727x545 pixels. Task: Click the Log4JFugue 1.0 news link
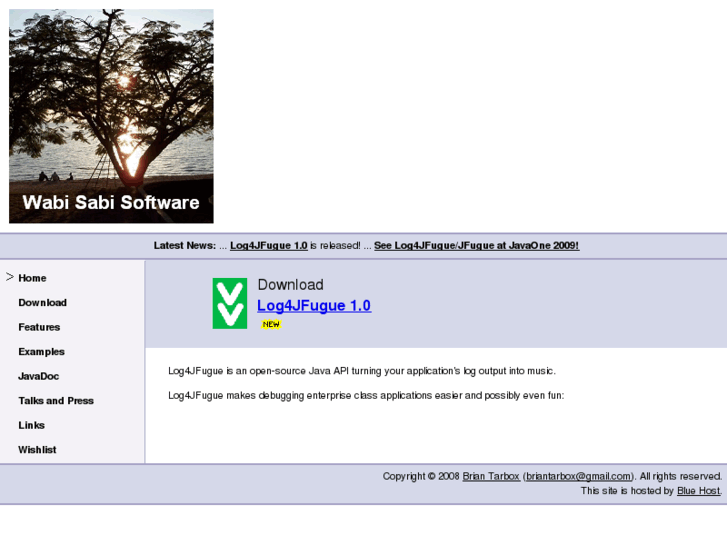(269, 245)
